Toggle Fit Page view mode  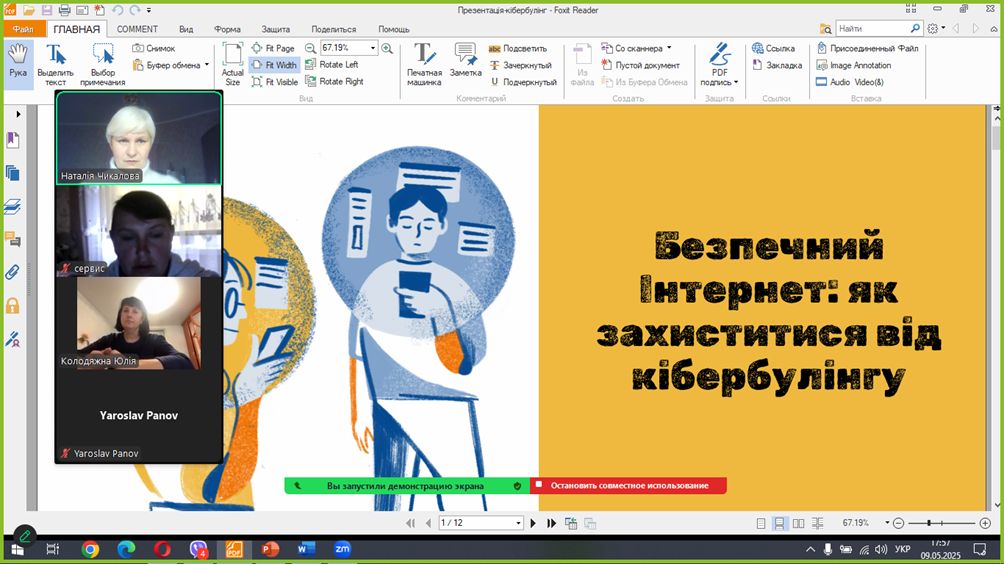click(273, 48)
